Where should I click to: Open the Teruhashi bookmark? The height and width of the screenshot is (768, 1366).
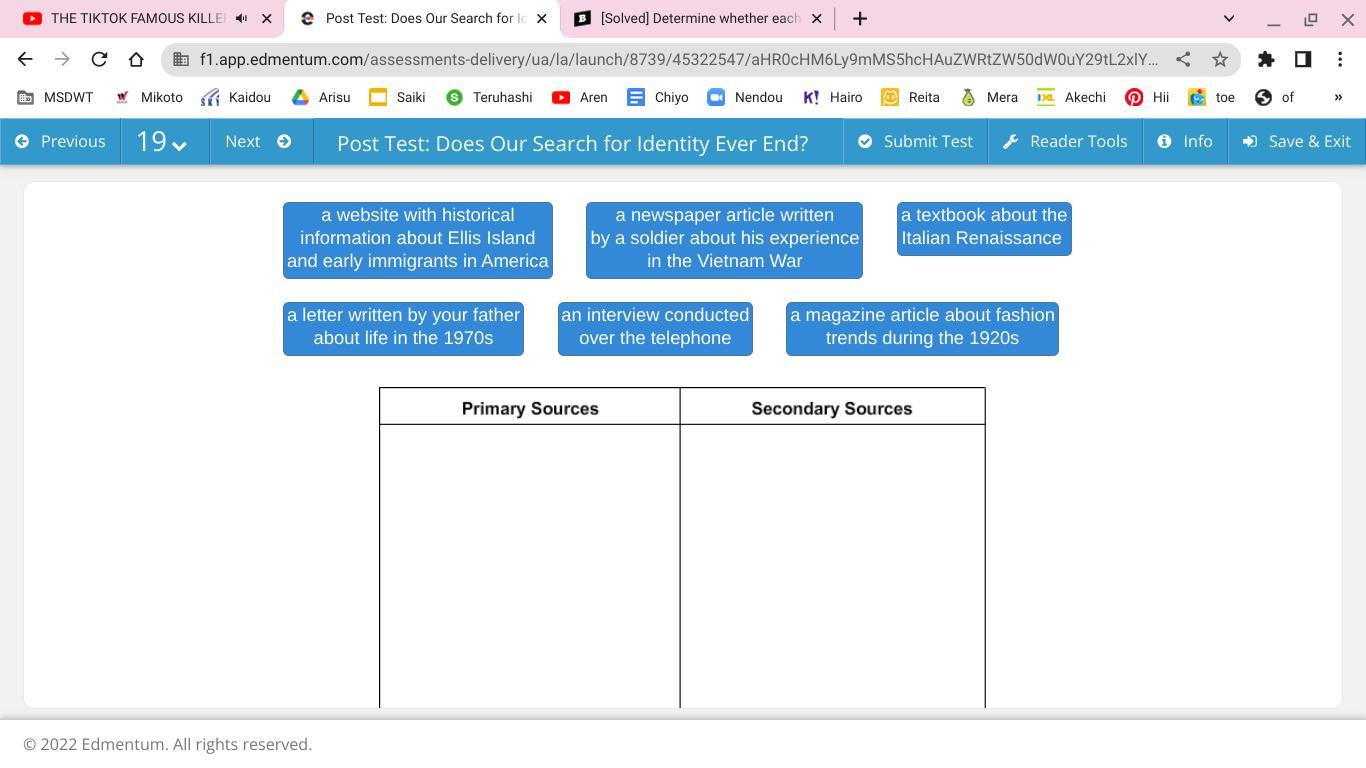(x=489, y=97)
